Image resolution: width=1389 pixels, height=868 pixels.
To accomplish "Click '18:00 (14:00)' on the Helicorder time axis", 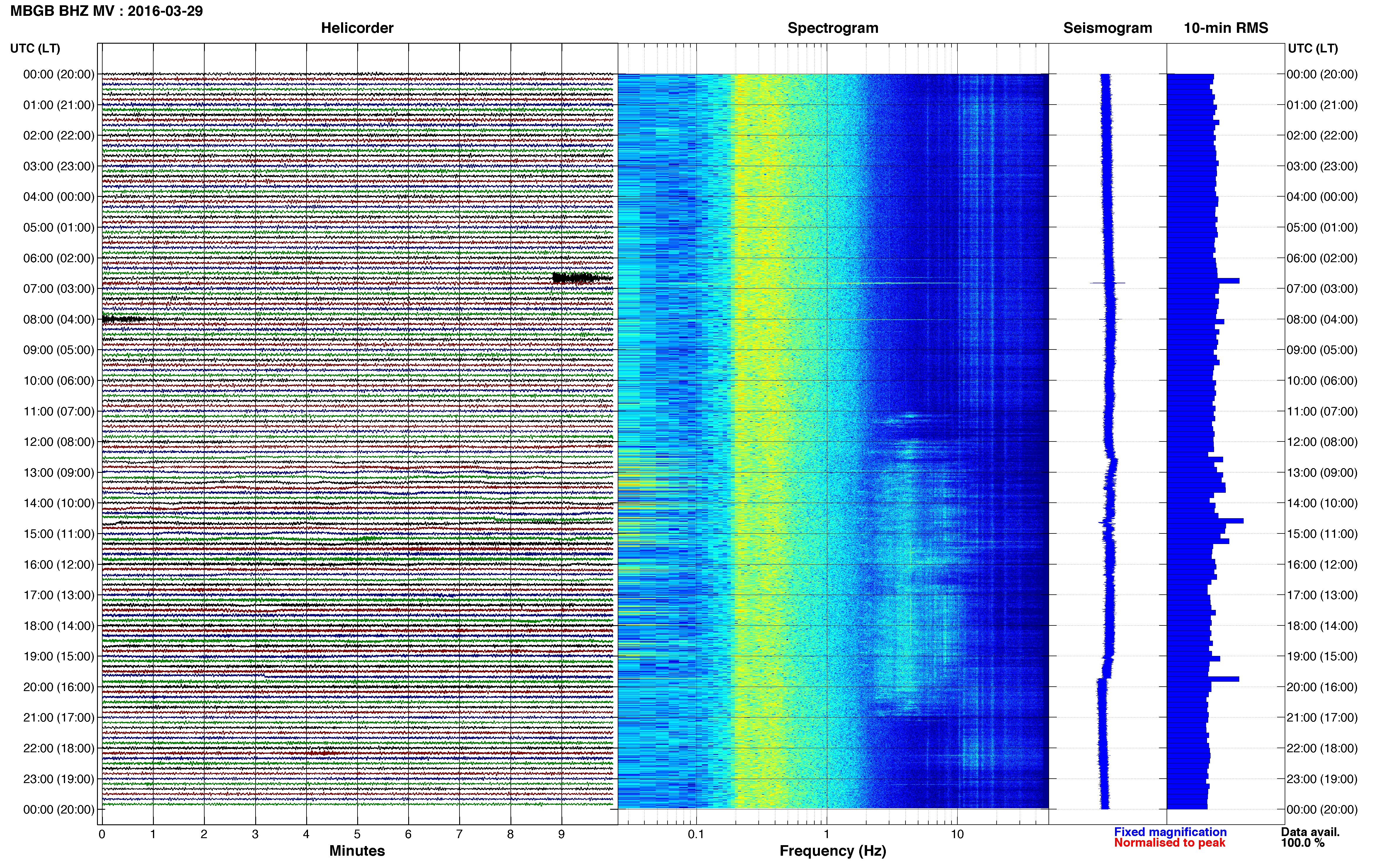I will 59,626.
